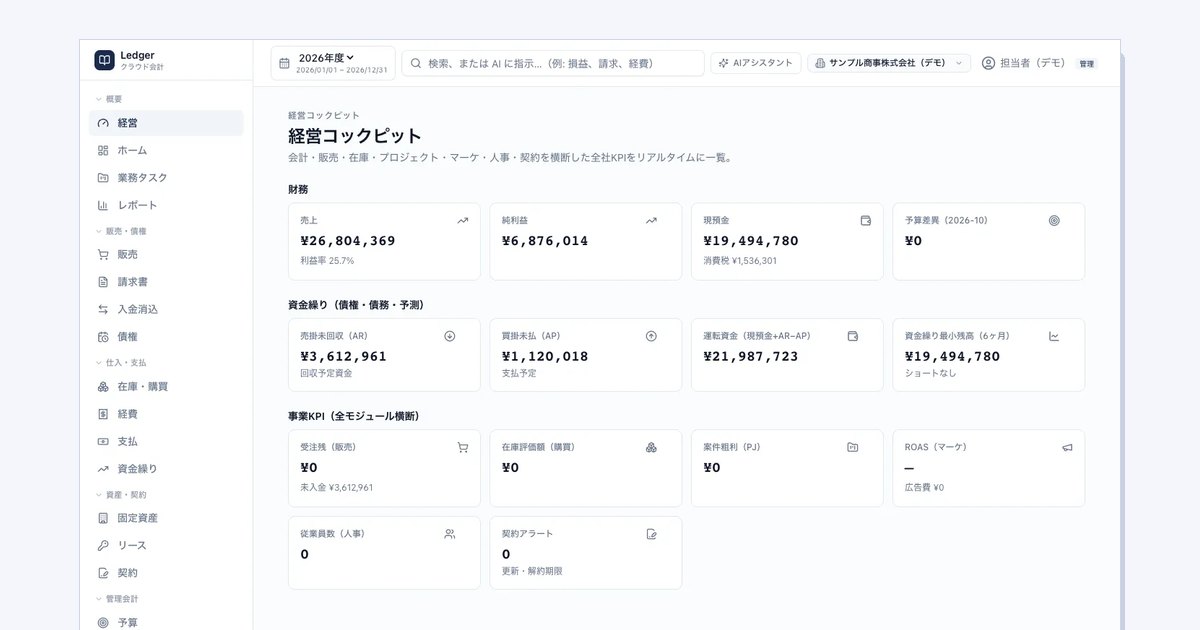
Task: Focus the 検索、または AI に指示 search field
Action: [x=553, y=63]
